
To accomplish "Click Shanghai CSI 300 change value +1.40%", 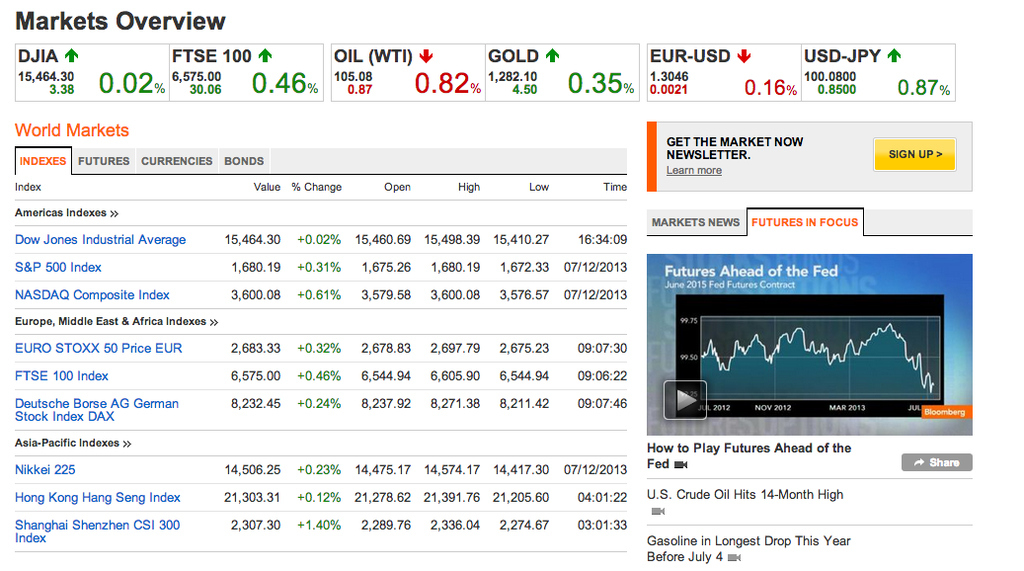I will tap(319, 525).
